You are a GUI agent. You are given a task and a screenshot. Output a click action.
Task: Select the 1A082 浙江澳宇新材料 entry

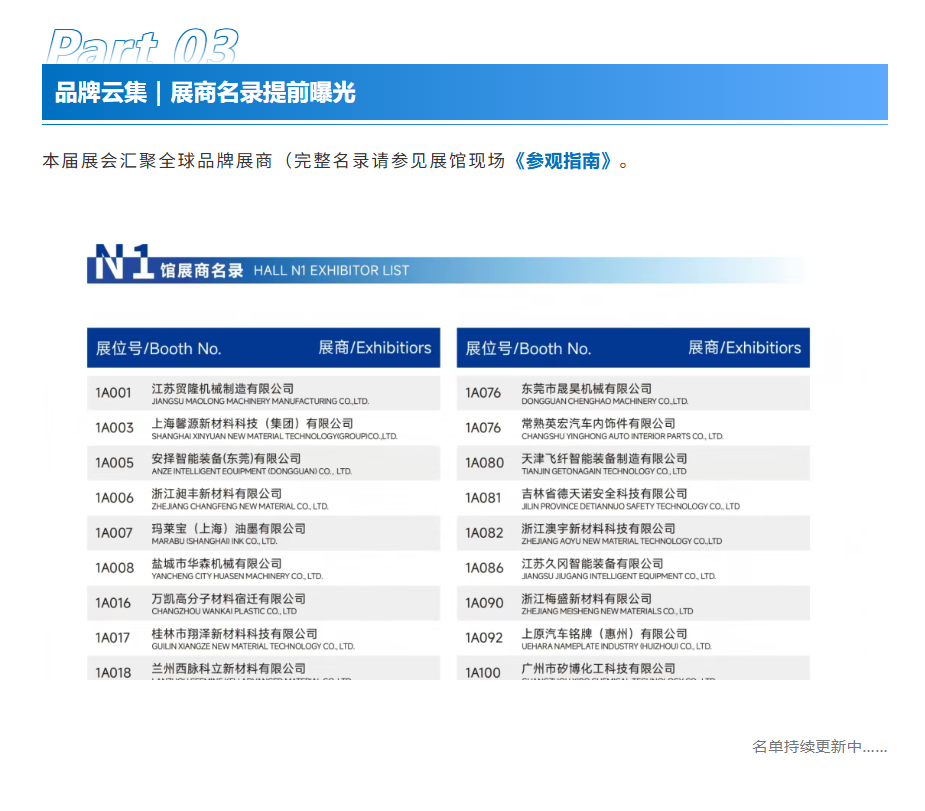pyautogui.click(x=633, y=533)
